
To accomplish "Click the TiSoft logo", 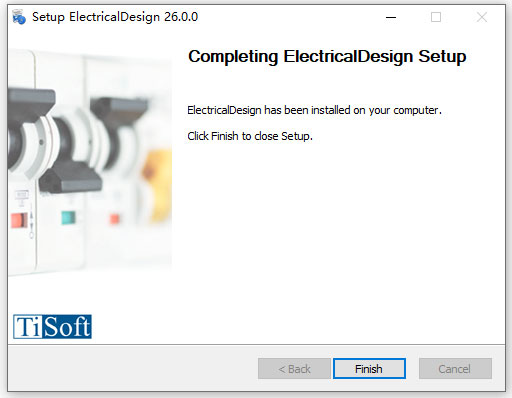I will [52, 327].
